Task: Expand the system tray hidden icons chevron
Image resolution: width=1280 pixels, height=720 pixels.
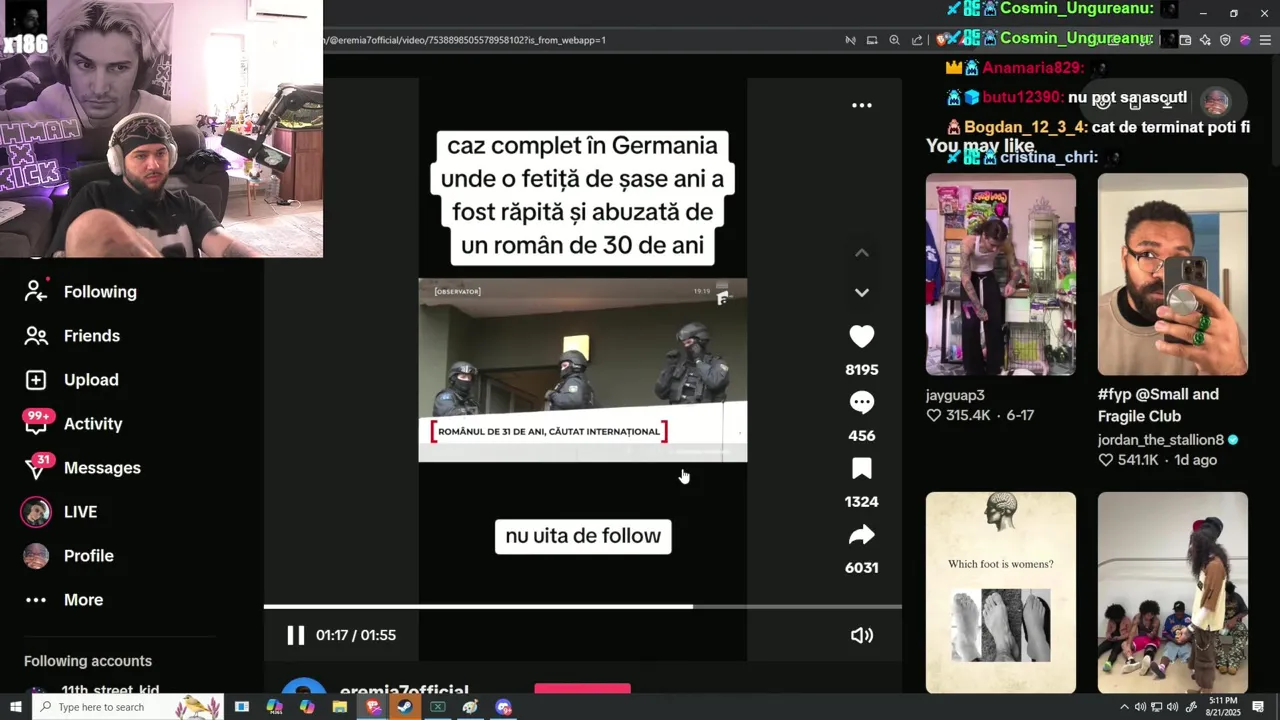Action: coord(1124,707)
